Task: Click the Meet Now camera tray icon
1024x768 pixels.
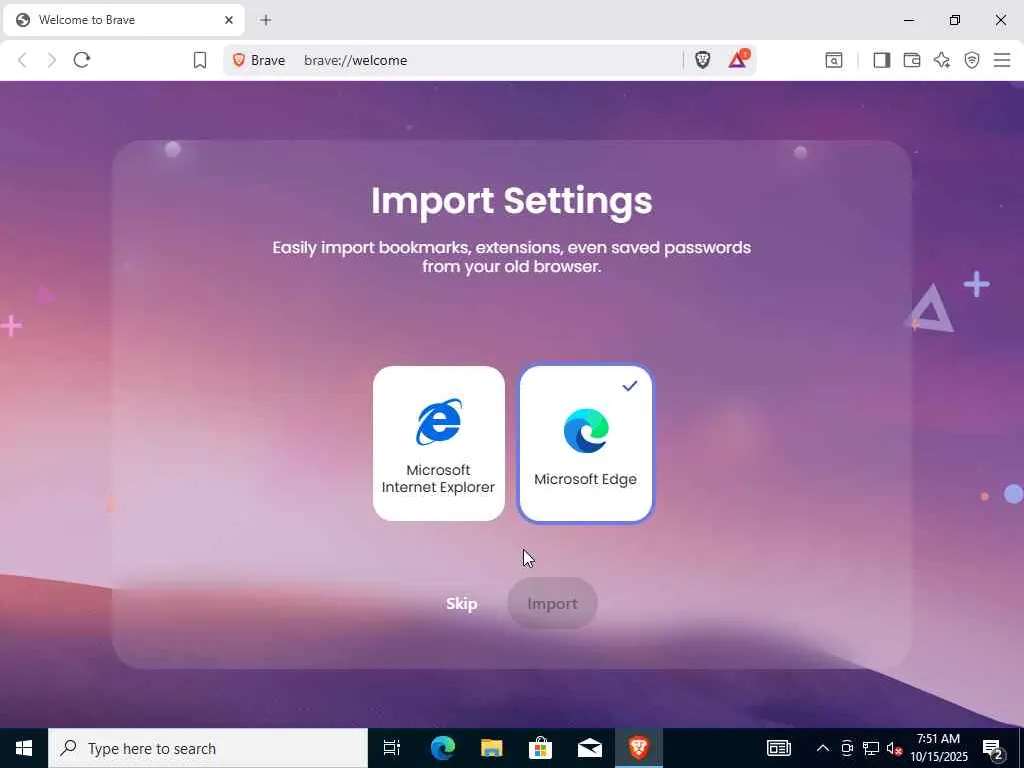Action: pos(847,748)
